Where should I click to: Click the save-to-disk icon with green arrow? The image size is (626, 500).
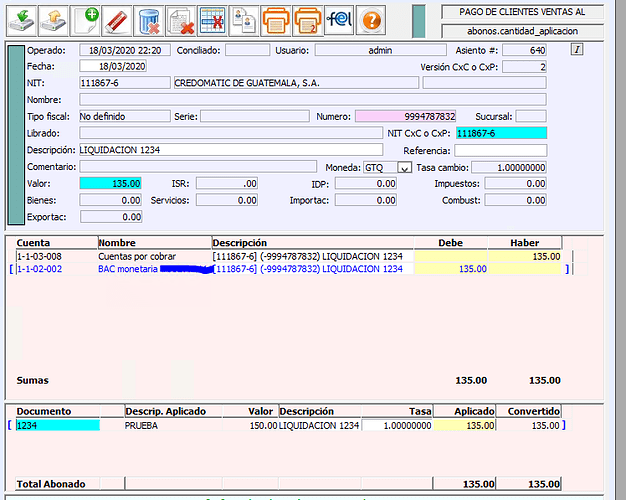(x=21, y=18)
